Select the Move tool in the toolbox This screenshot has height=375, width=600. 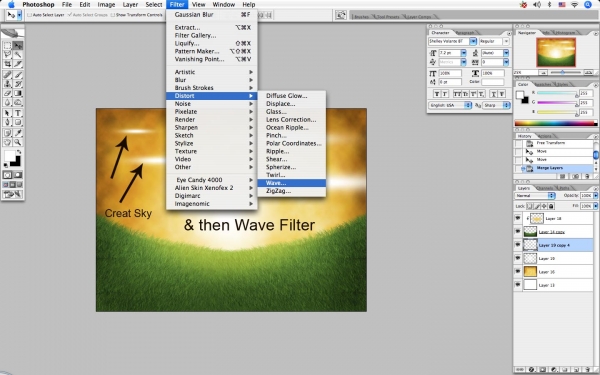coord(18,46)
